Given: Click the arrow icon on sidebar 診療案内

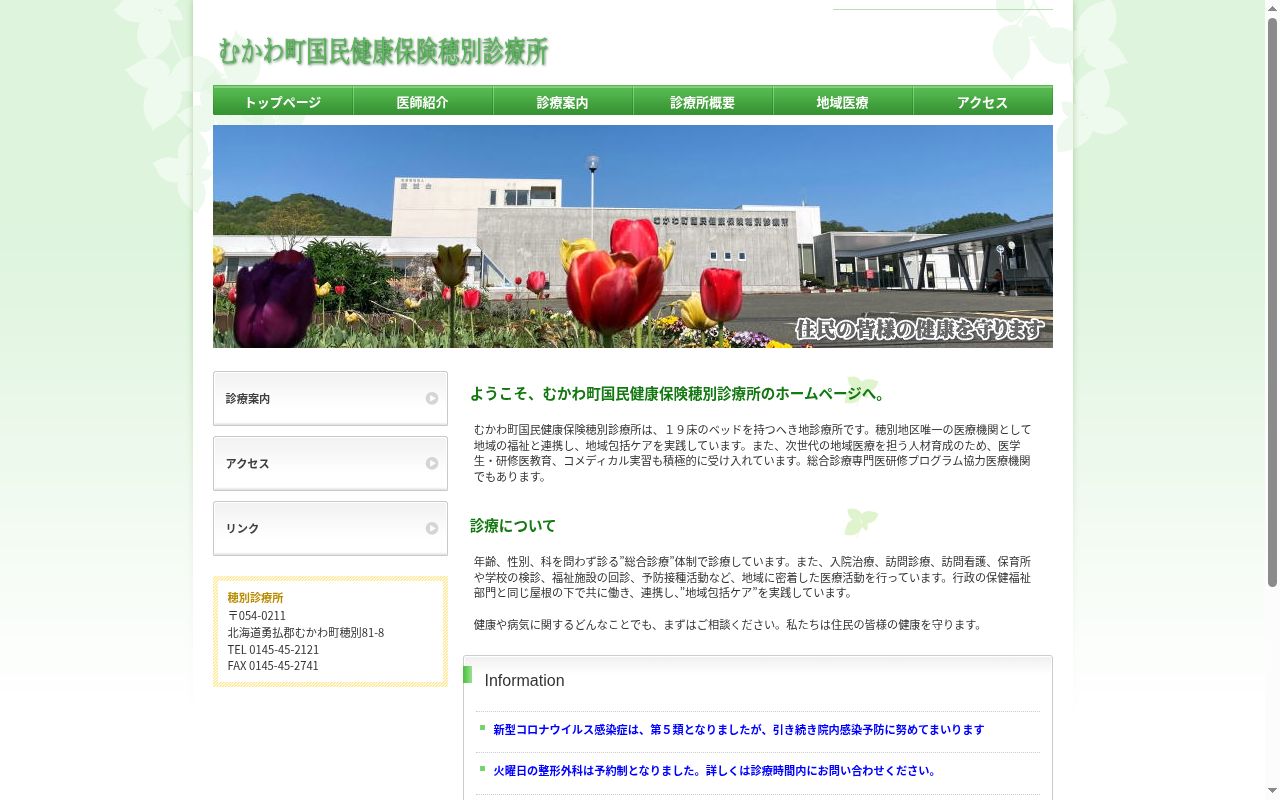Looking at the screenshot, I should tap(432, 398).
